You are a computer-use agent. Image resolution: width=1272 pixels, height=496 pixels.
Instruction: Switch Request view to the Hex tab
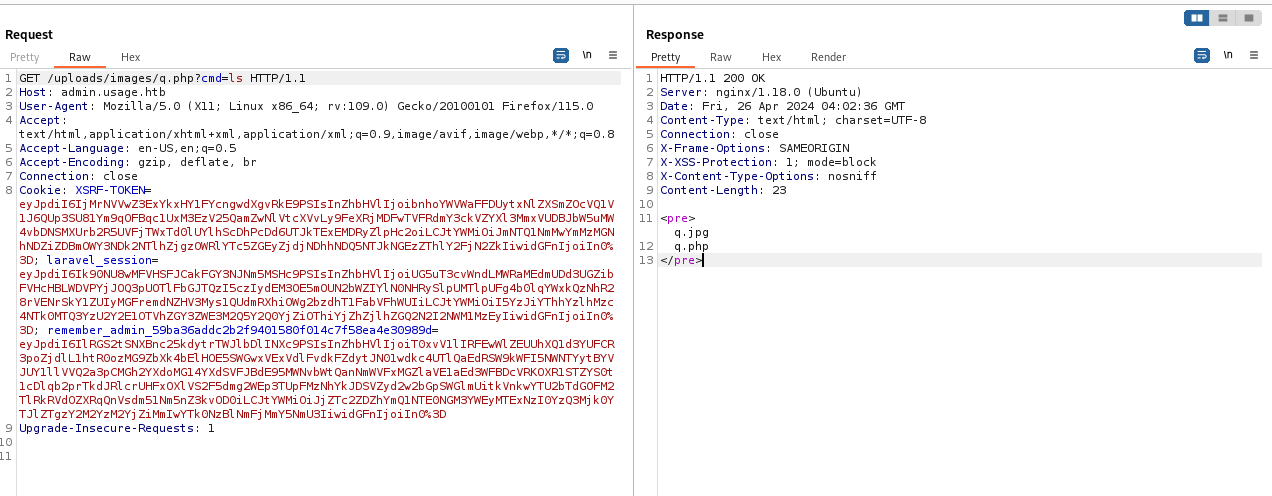(131, 57)
